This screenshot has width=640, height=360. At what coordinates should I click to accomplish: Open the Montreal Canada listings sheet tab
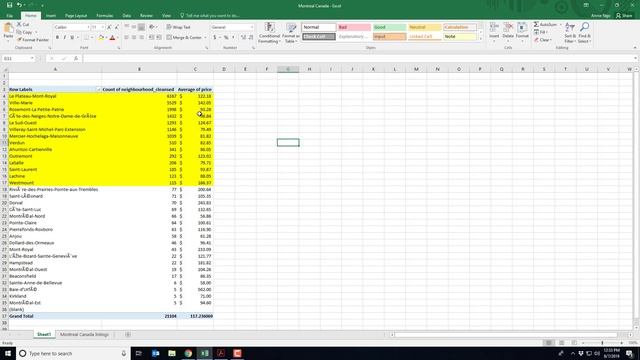84,334
